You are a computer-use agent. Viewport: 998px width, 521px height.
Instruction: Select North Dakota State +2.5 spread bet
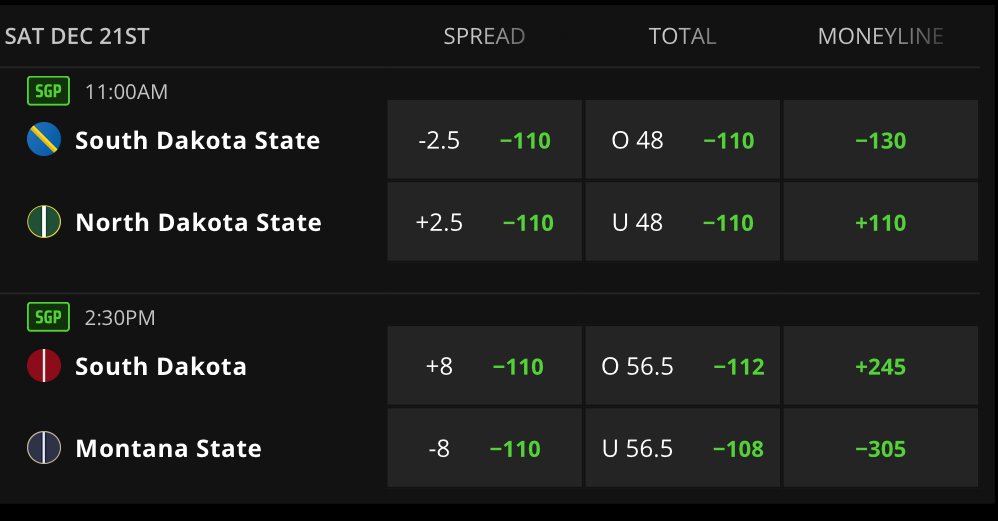(x=484, y=221)
